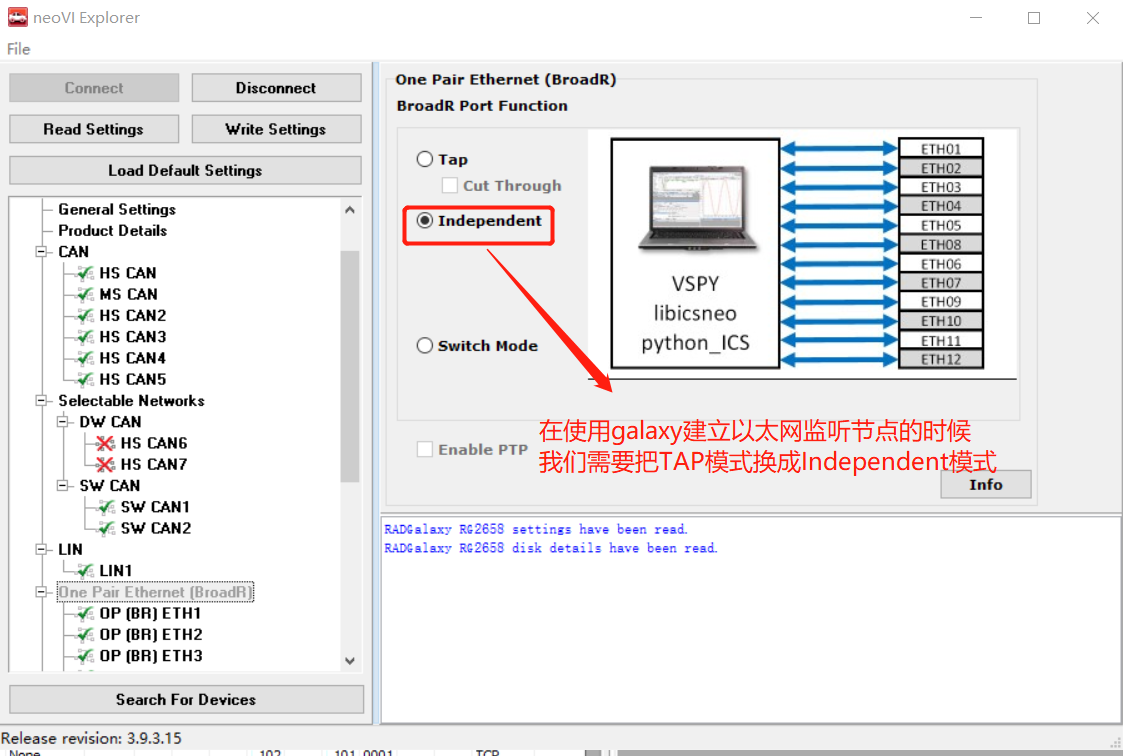The image size is (1123, 756).
Task: Toggle the Enable PTP checkbox
Action: tap(425, 450)
